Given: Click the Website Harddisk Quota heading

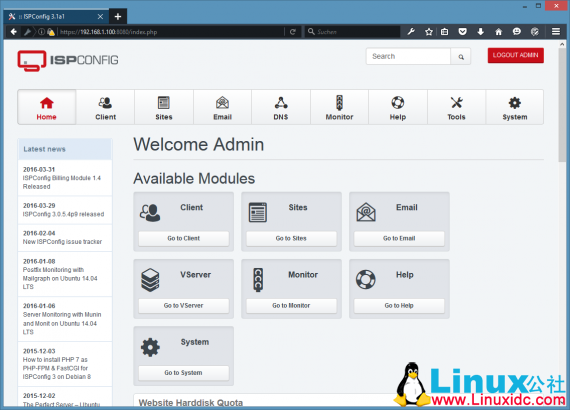Looking at the screenshot, I should click(x=190, y=403).
